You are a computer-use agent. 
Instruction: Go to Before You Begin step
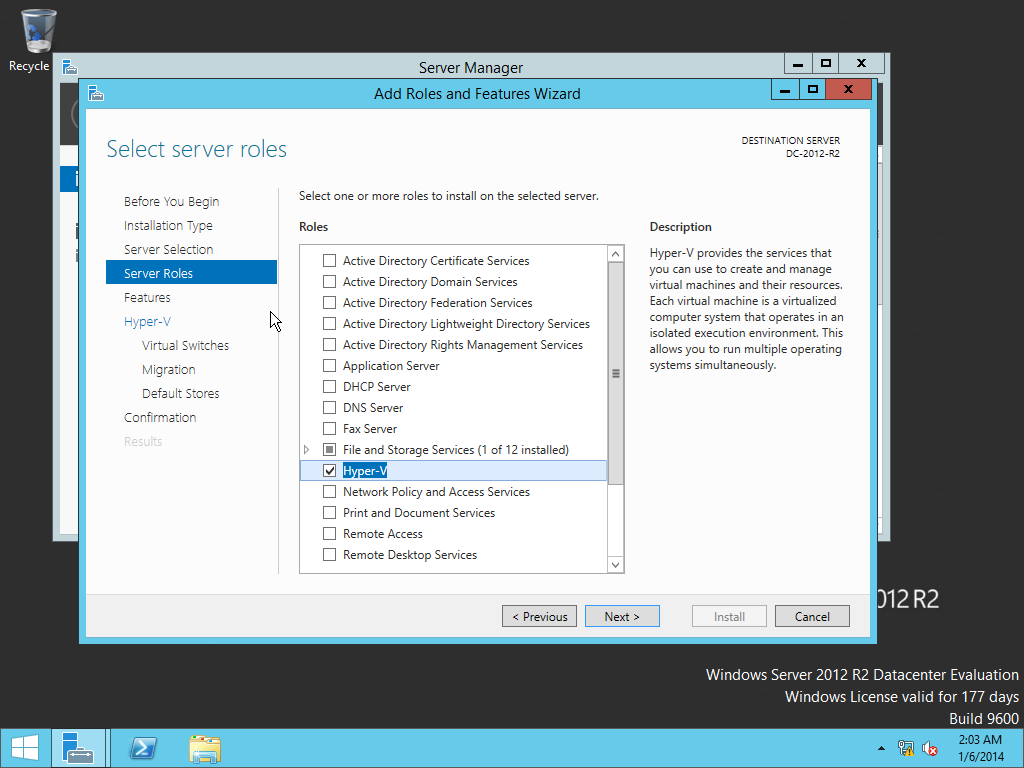[x=172, y=201]
